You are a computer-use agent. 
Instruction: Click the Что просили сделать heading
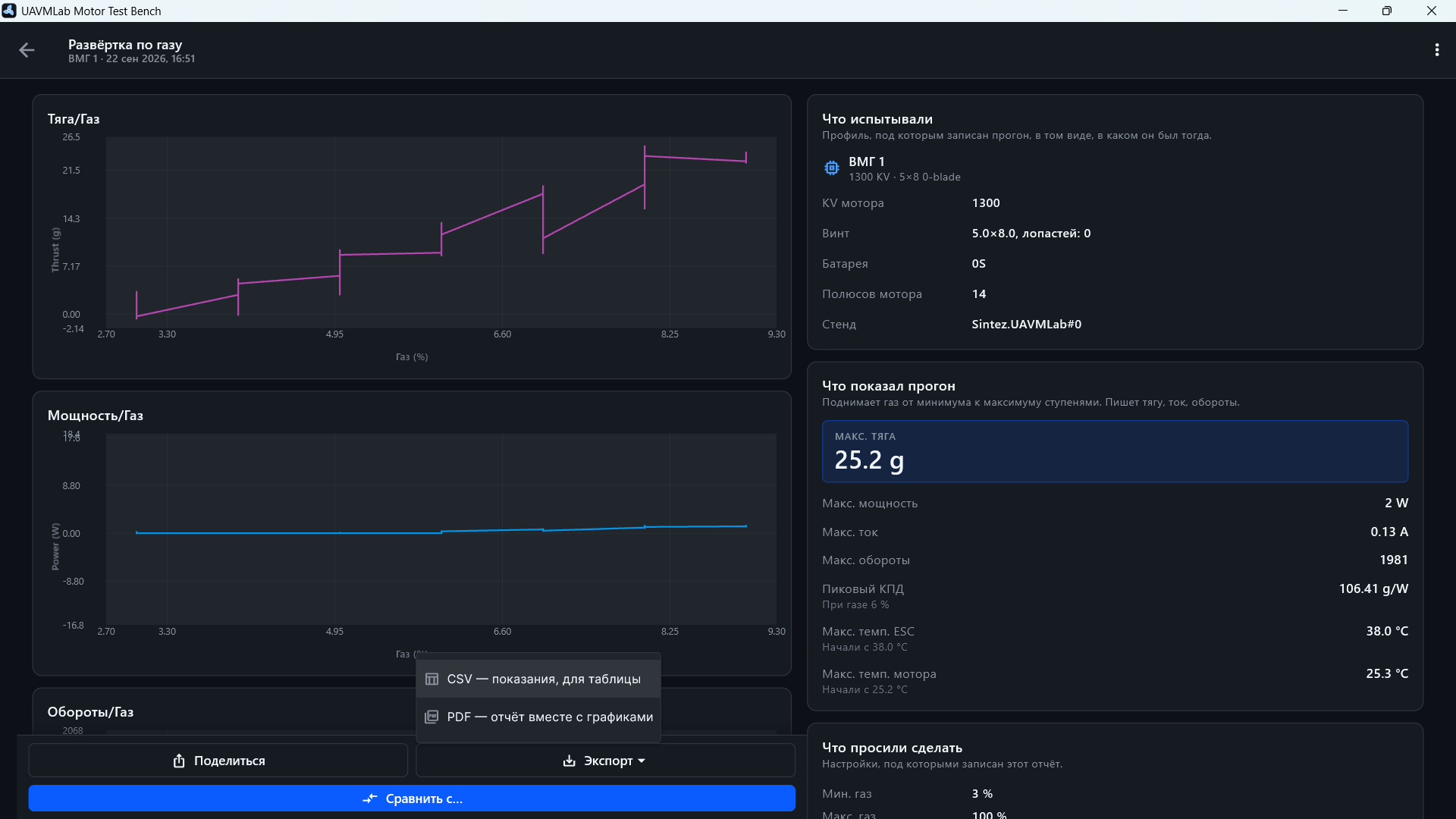892,748
